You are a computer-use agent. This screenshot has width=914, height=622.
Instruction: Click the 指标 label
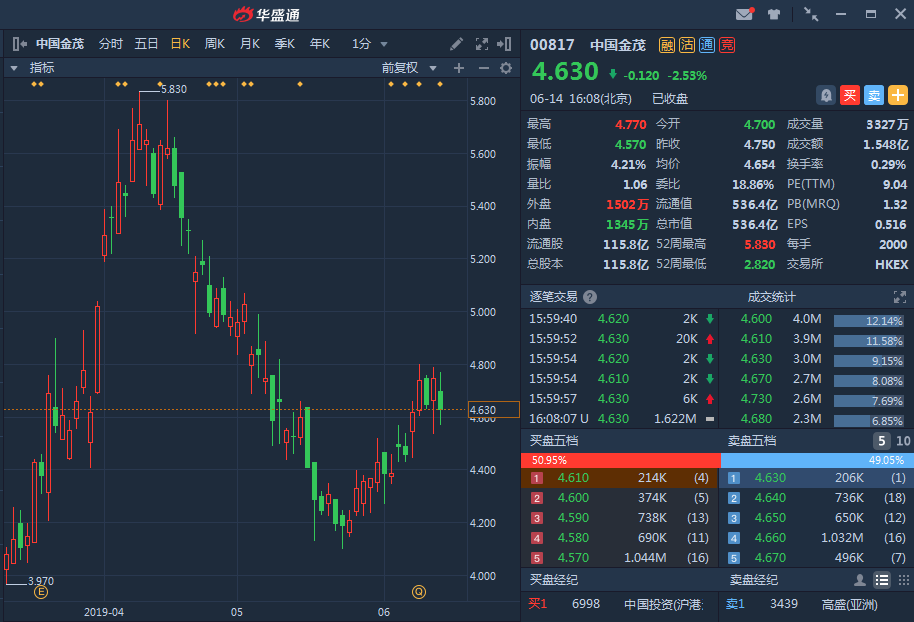click(42, 68)
